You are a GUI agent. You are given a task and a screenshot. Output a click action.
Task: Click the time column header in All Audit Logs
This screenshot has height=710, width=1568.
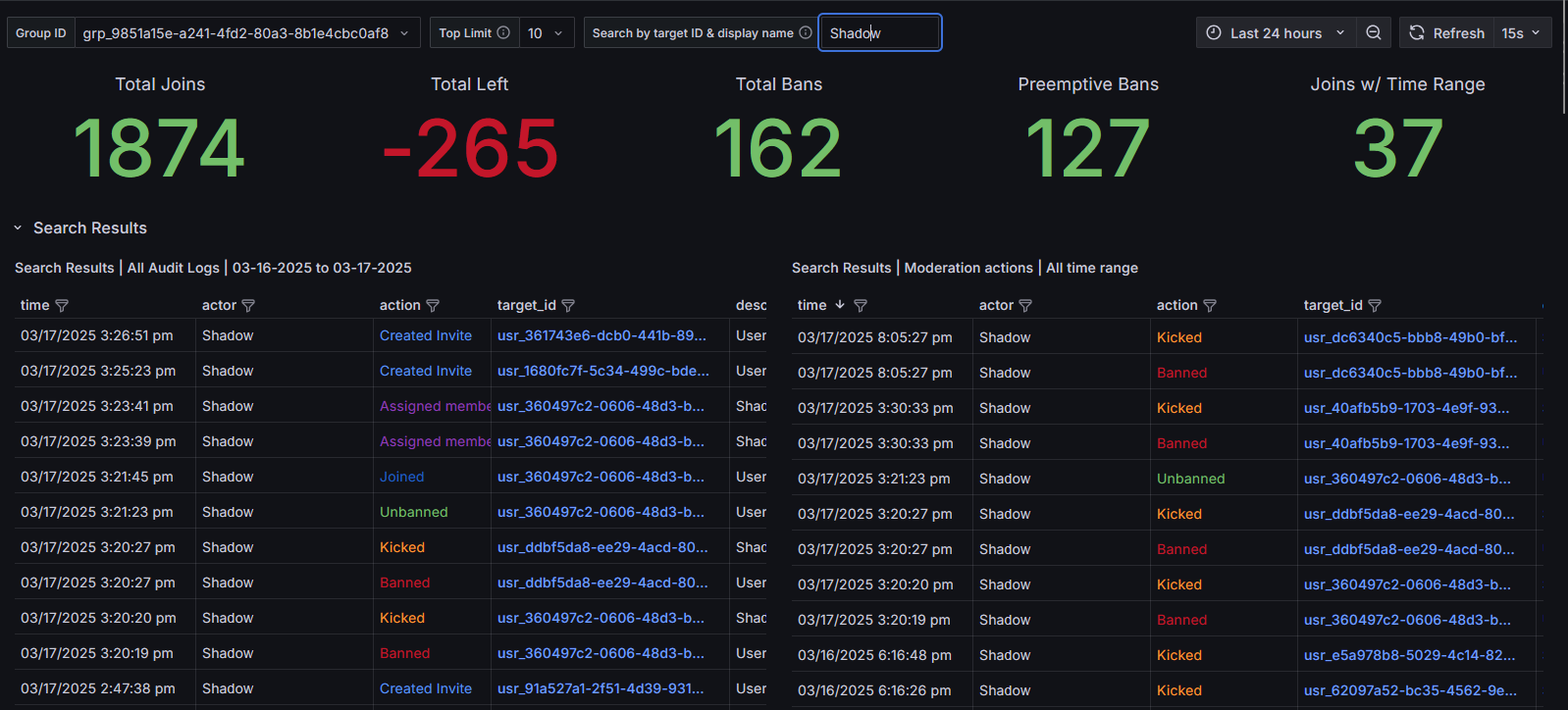click(x=34, y=305)
